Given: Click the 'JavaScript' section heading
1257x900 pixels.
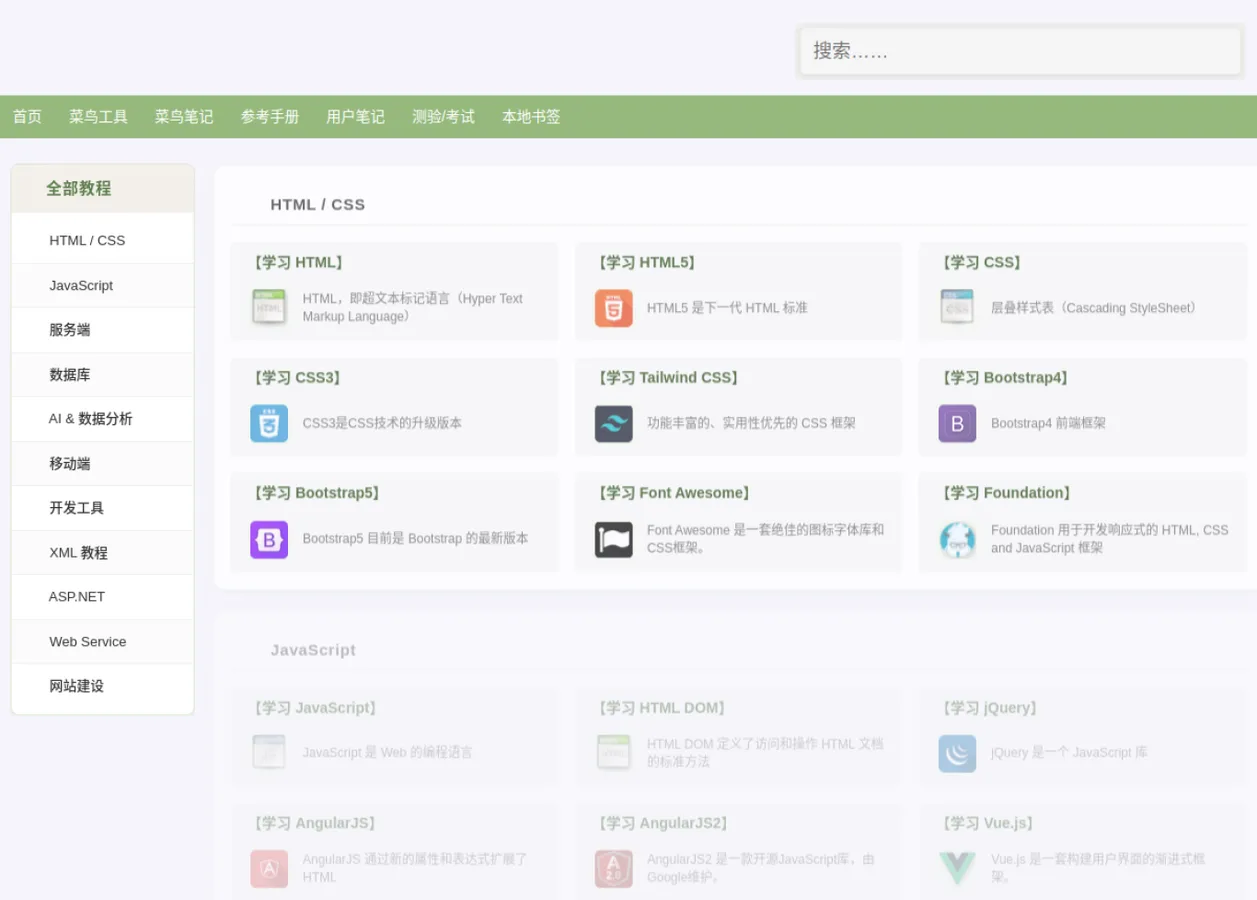Looking at the screenshot, I should pyautogui.click(x=313, y=650).
